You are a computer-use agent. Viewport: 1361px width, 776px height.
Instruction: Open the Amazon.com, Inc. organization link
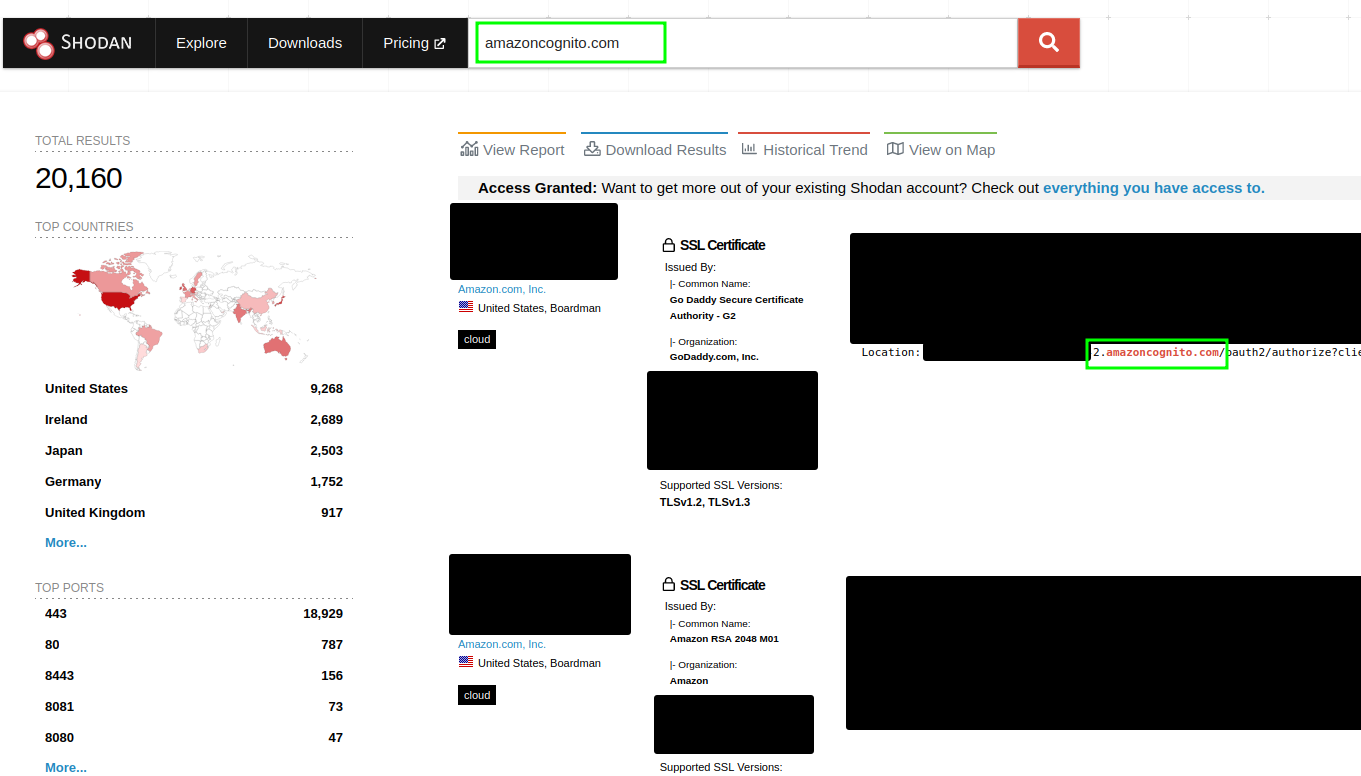pyautogui.click(x=501, y=288)
